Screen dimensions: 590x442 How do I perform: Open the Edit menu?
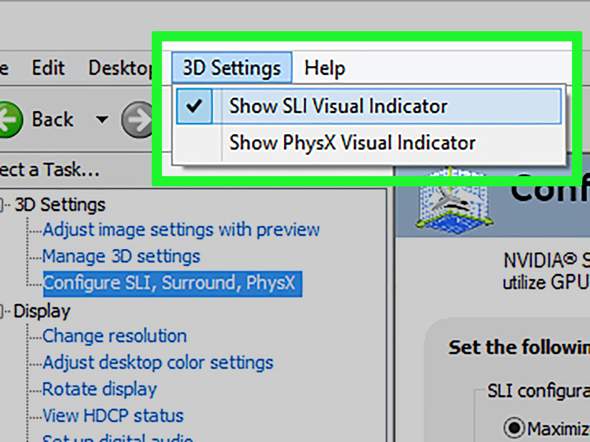pos(48,68)
